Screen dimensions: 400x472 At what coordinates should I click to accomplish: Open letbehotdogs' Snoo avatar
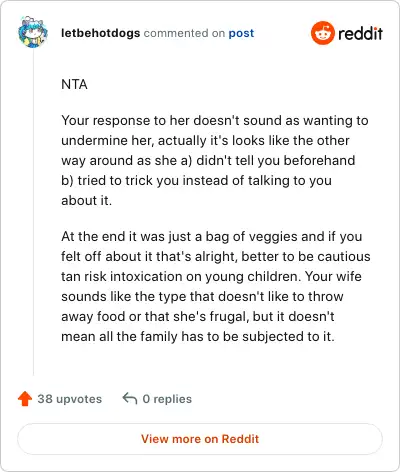point(33,32)
